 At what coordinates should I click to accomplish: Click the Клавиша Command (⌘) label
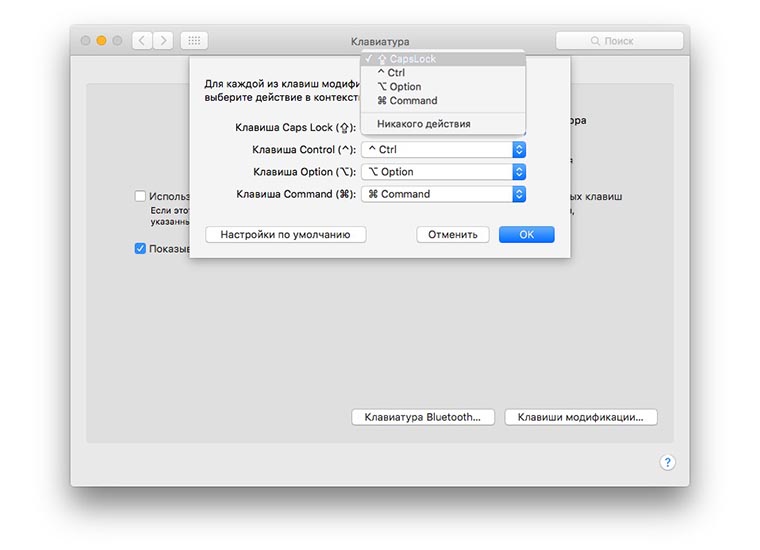[296, 194]
